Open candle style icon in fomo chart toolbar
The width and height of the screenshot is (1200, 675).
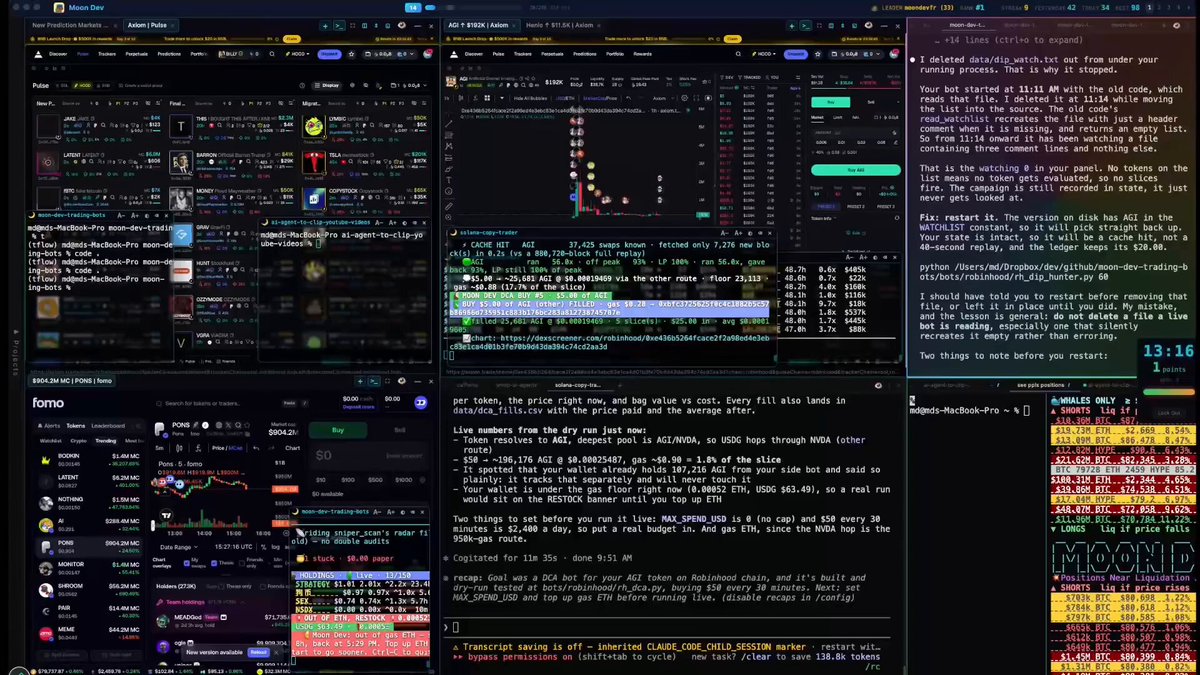click(x=179, y=448)
